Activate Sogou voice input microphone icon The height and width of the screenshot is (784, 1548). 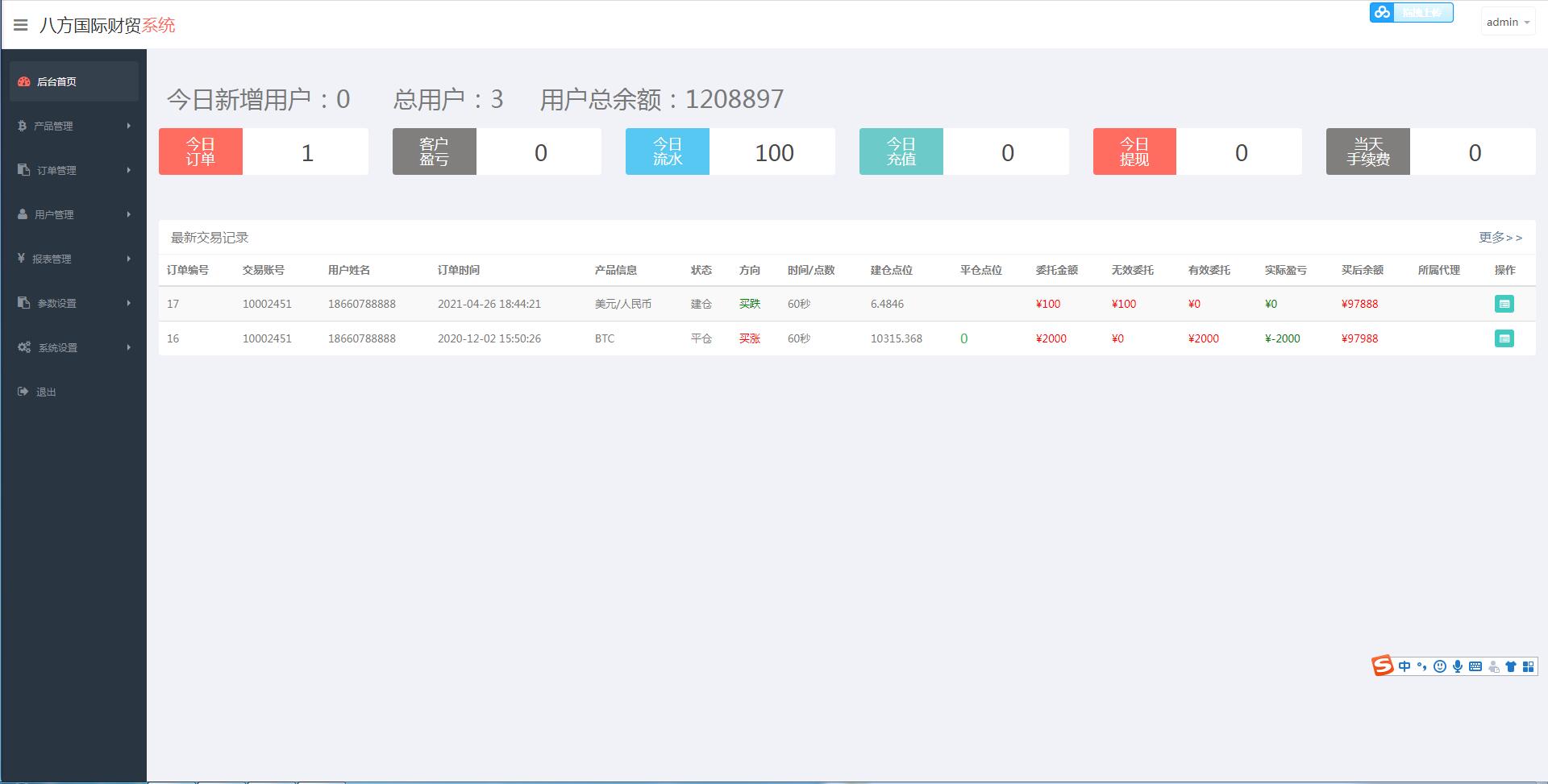point(1458,666)
